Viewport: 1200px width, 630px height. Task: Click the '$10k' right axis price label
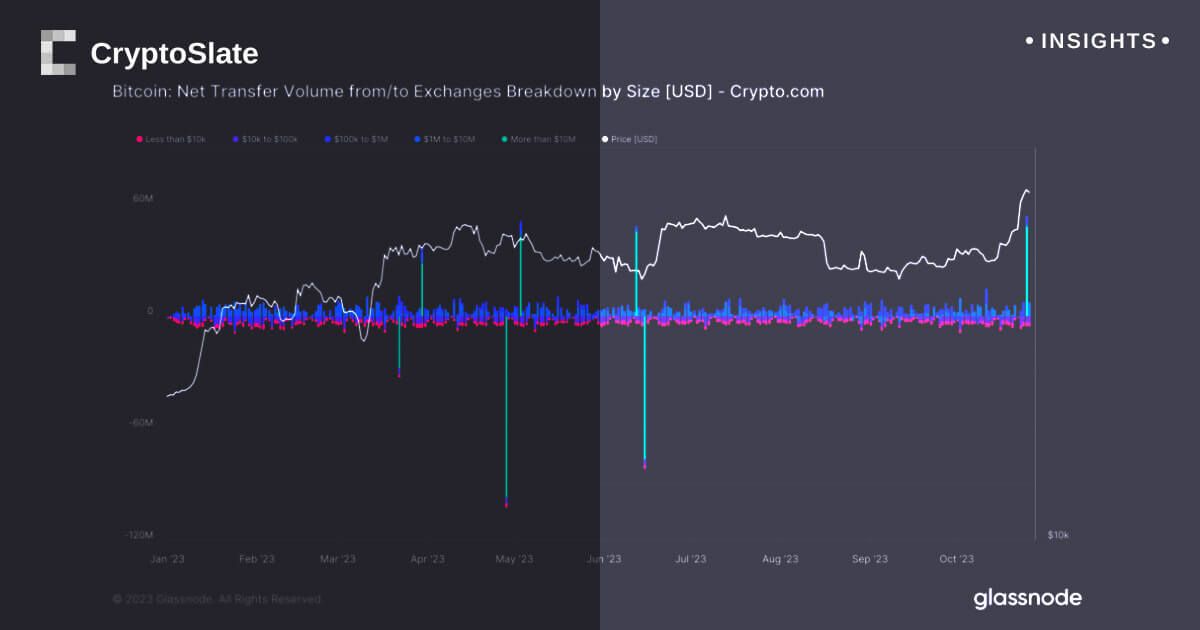pyautogui.click(x=1057, y=536)
